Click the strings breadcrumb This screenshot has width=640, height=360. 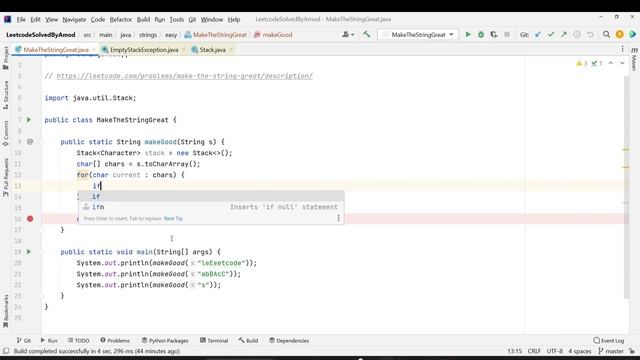[x=148, y=35]
